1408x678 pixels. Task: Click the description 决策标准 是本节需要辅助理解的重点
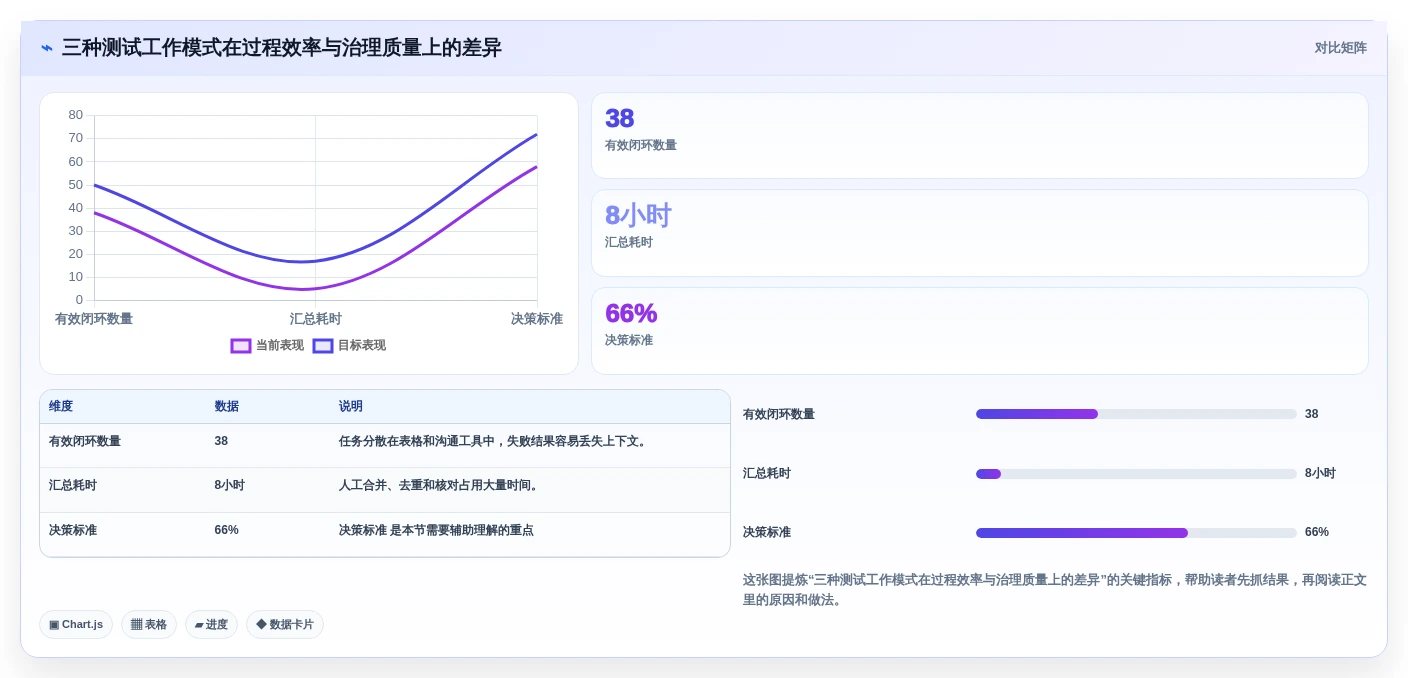click(x=436, y=530)
